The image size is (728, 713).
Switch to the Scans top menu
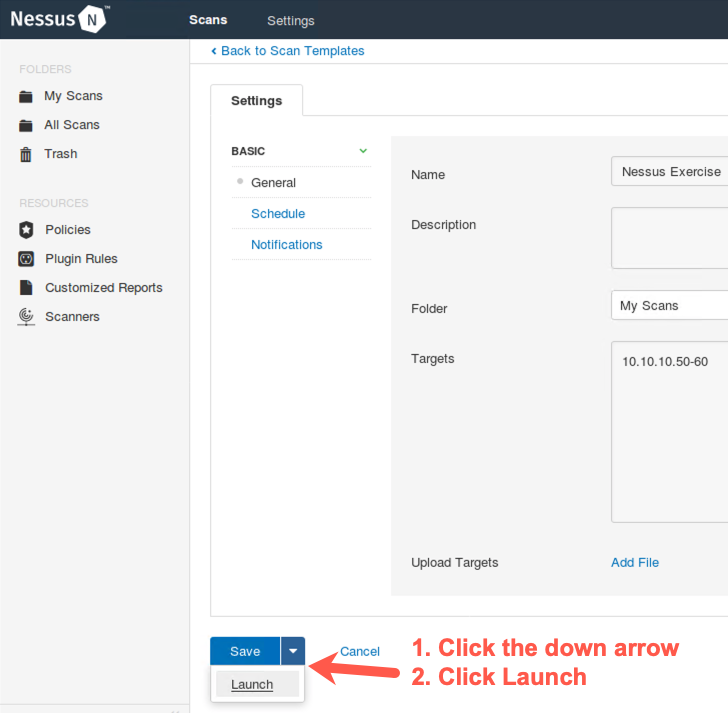pyautogui.click(x=208, y=20)
